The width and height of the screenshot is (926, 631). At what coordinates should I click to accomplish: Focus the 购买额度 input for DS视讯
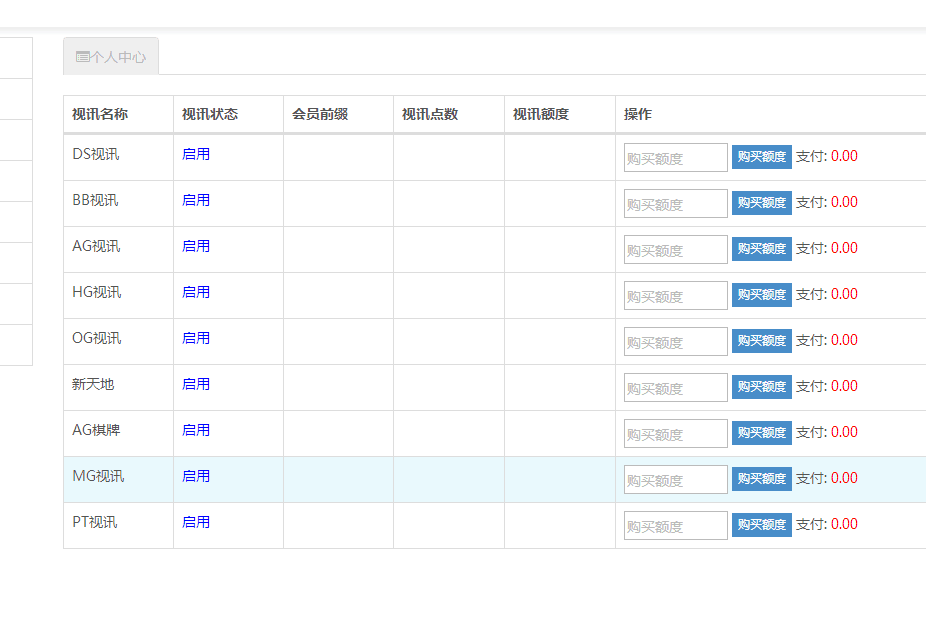point(676,158)
